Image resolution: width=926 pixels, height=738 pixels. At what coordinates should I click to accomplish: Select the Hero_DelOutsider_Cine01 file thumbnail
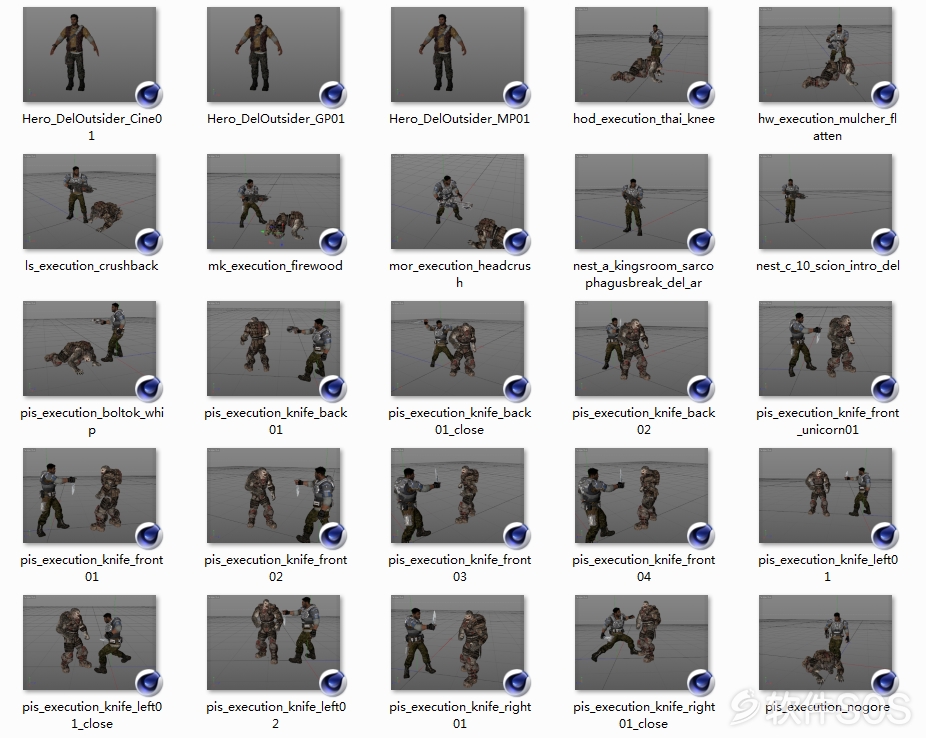pos(90,54)
